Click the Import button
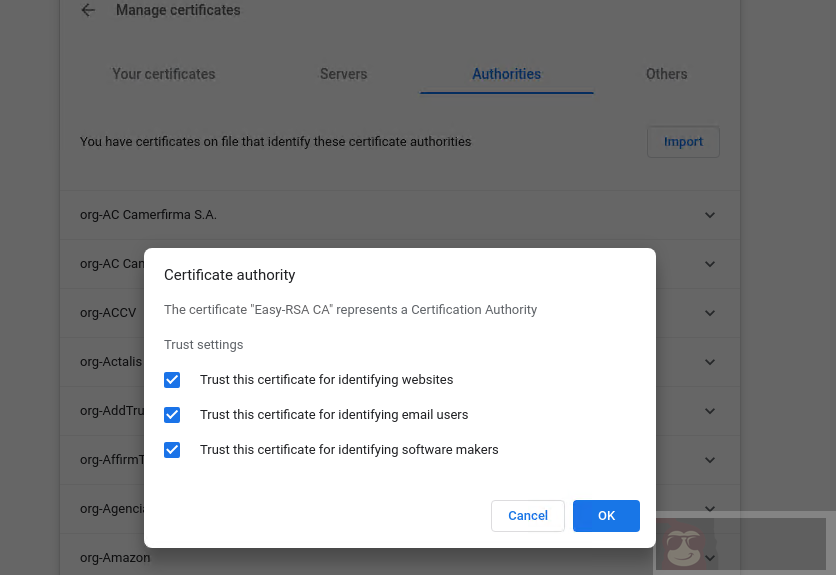 [x=683, y=142]
